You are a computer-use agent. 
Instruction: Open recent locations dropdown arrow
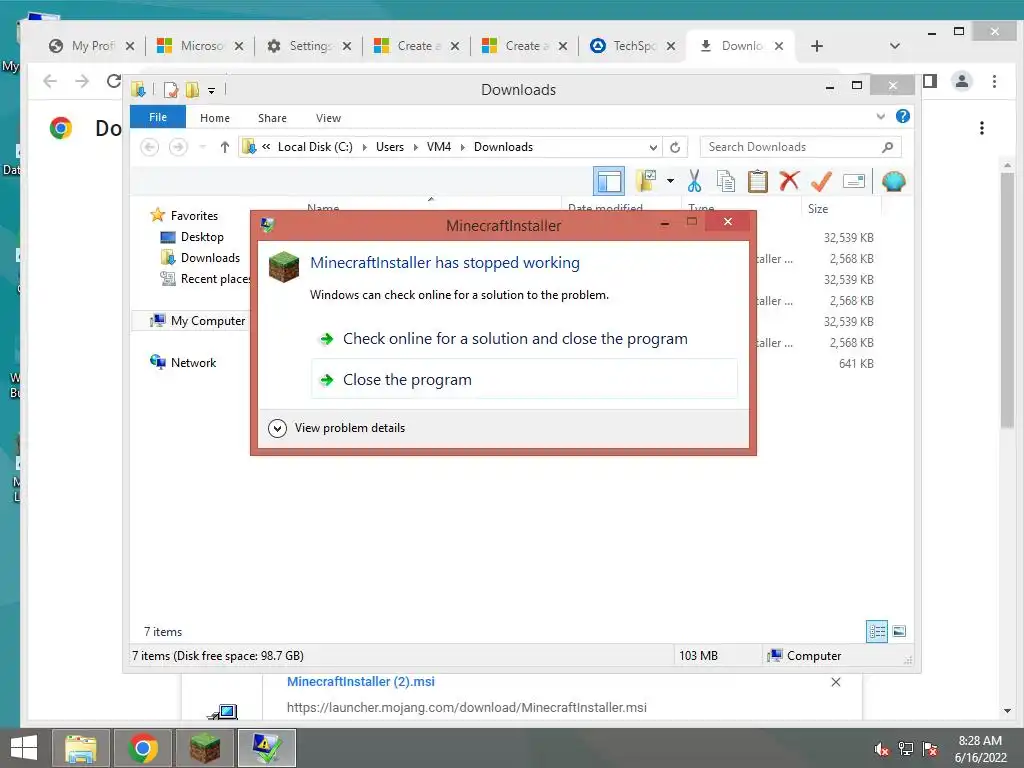(x=202, y=147)
